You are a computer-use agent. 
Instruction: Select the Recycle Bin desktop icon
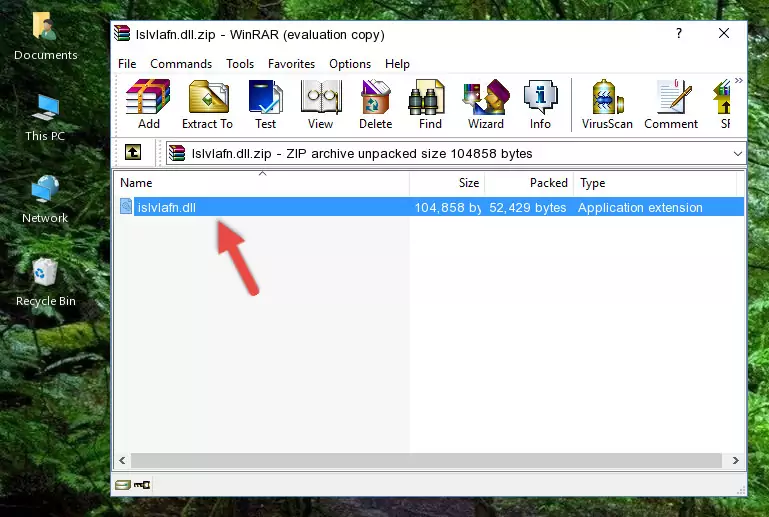(x=46, y=283)
